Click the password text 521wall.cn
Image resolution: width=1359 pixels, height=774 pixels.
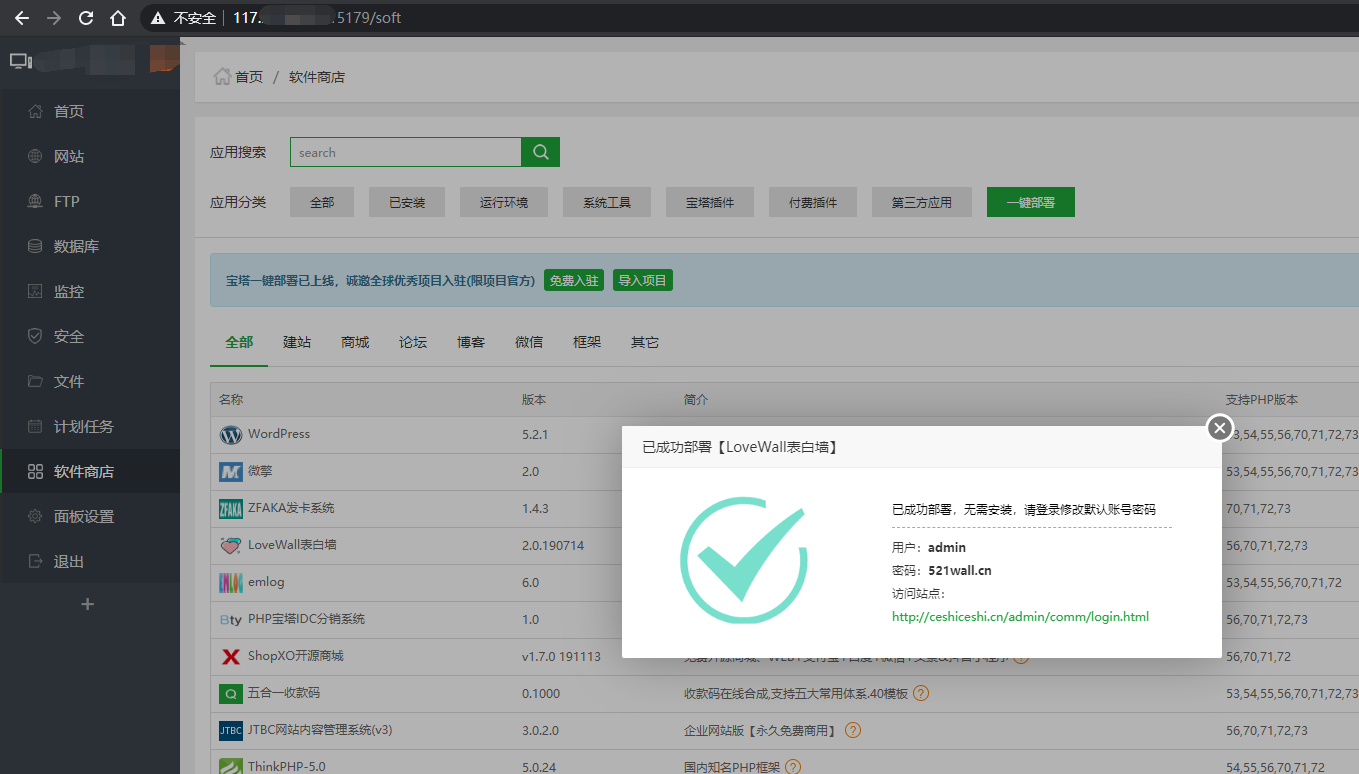(x=960, y=571)
